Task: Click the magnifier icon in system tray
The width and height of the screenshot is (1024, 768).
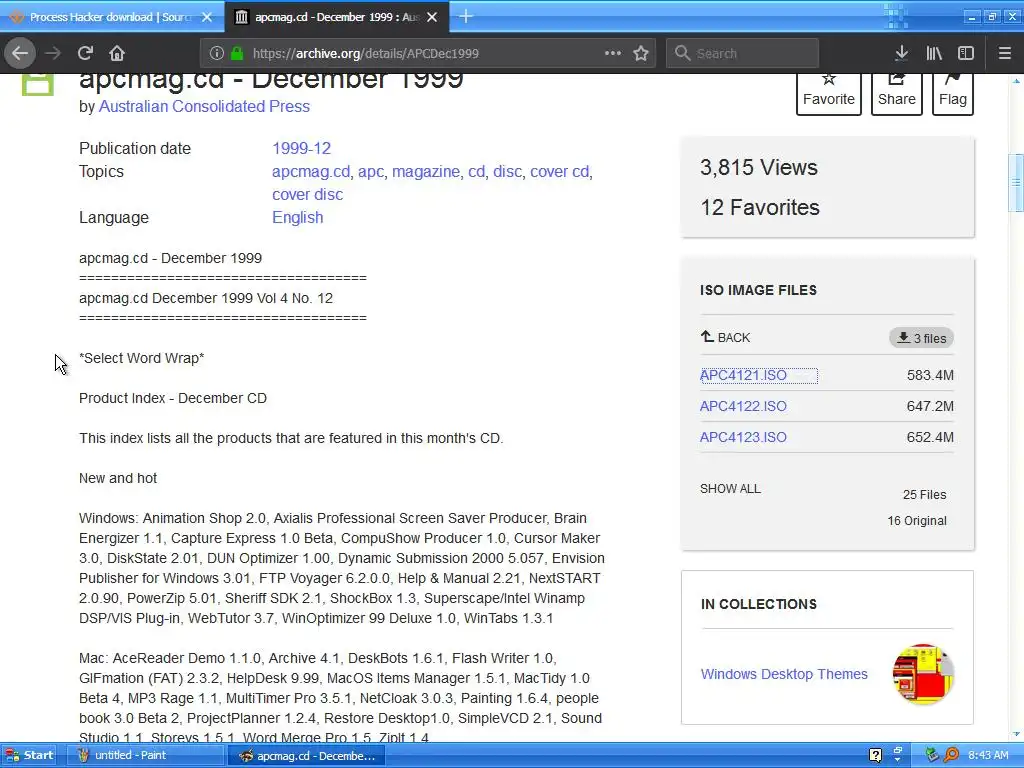Action: (952, 755)
